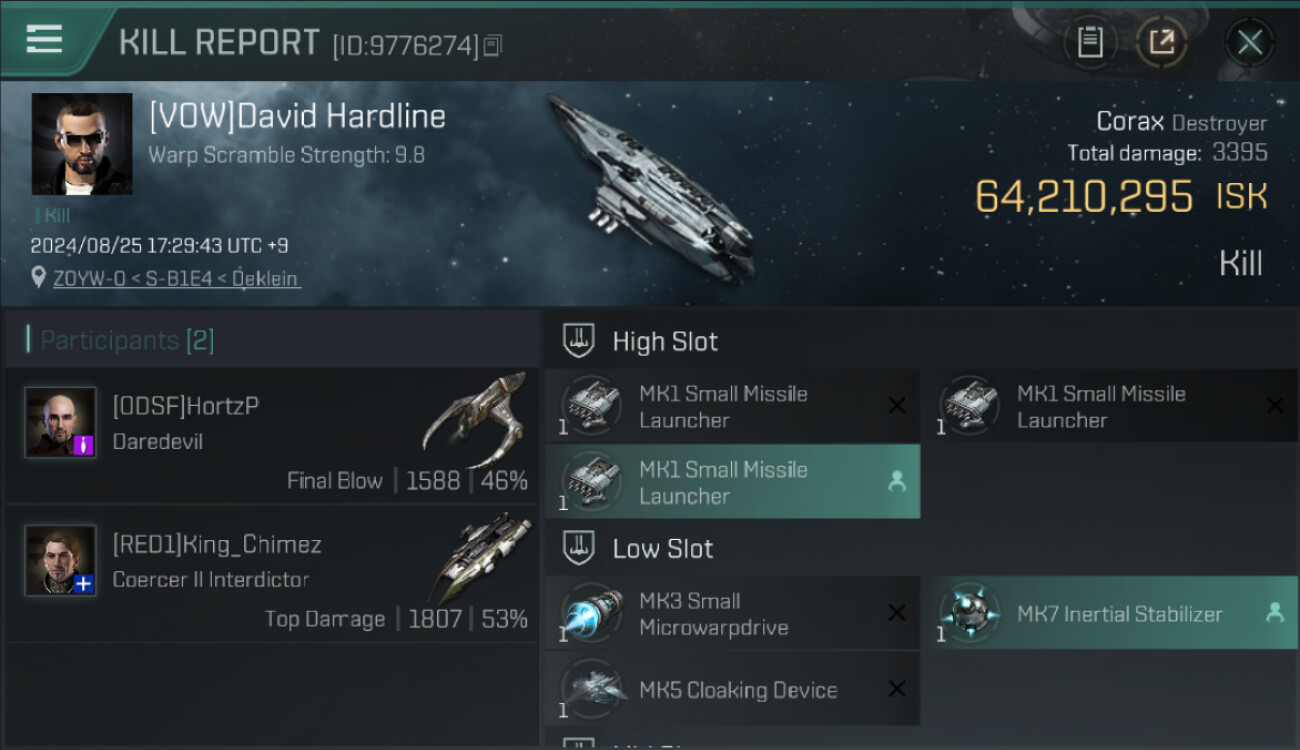Click the MK5 Cloaking Device icon
This screenshot has height=750, width=1300.
click(592, 689)
